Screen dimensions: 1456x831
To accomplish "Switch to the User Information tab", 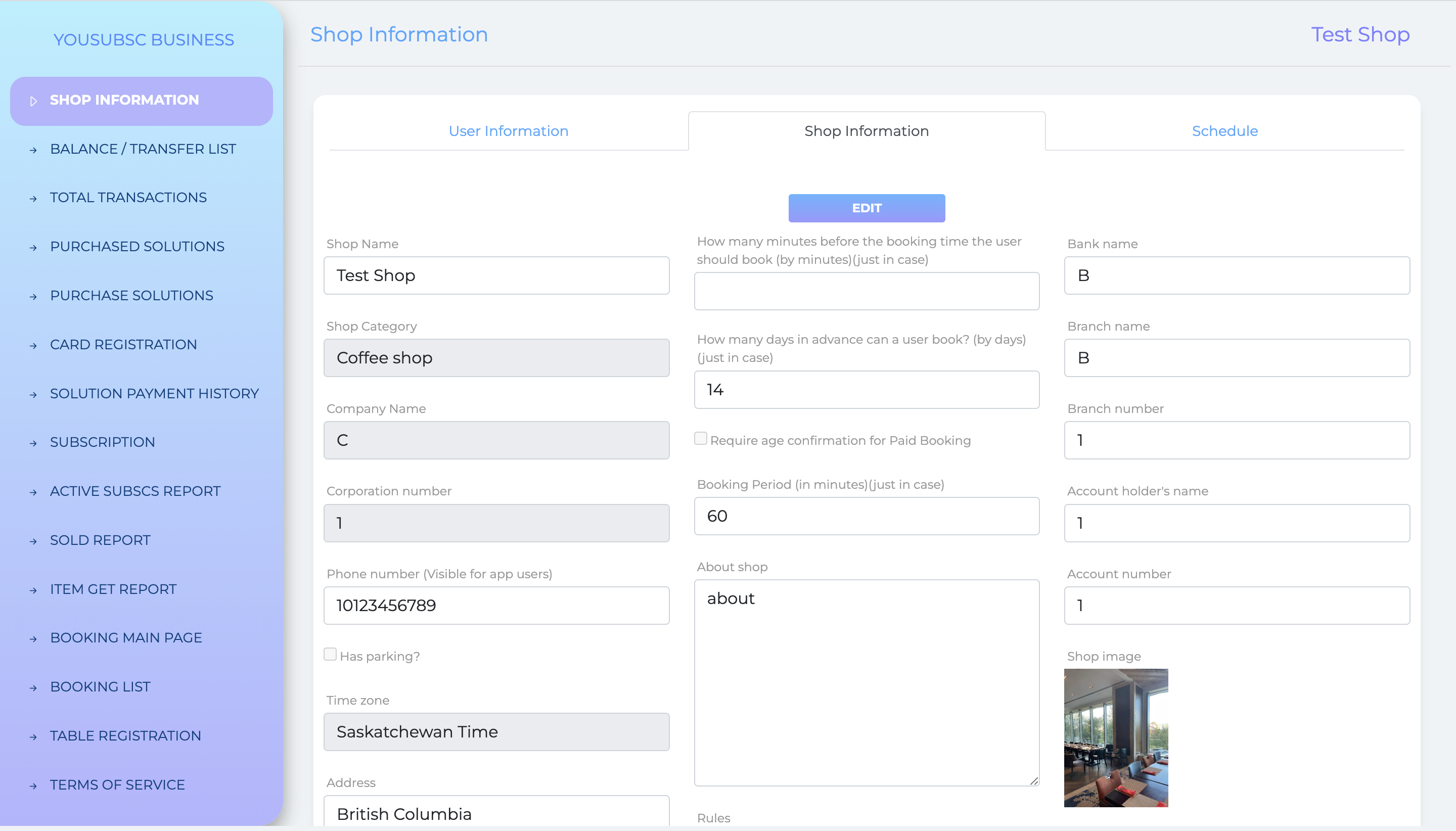I will point(508,131).
